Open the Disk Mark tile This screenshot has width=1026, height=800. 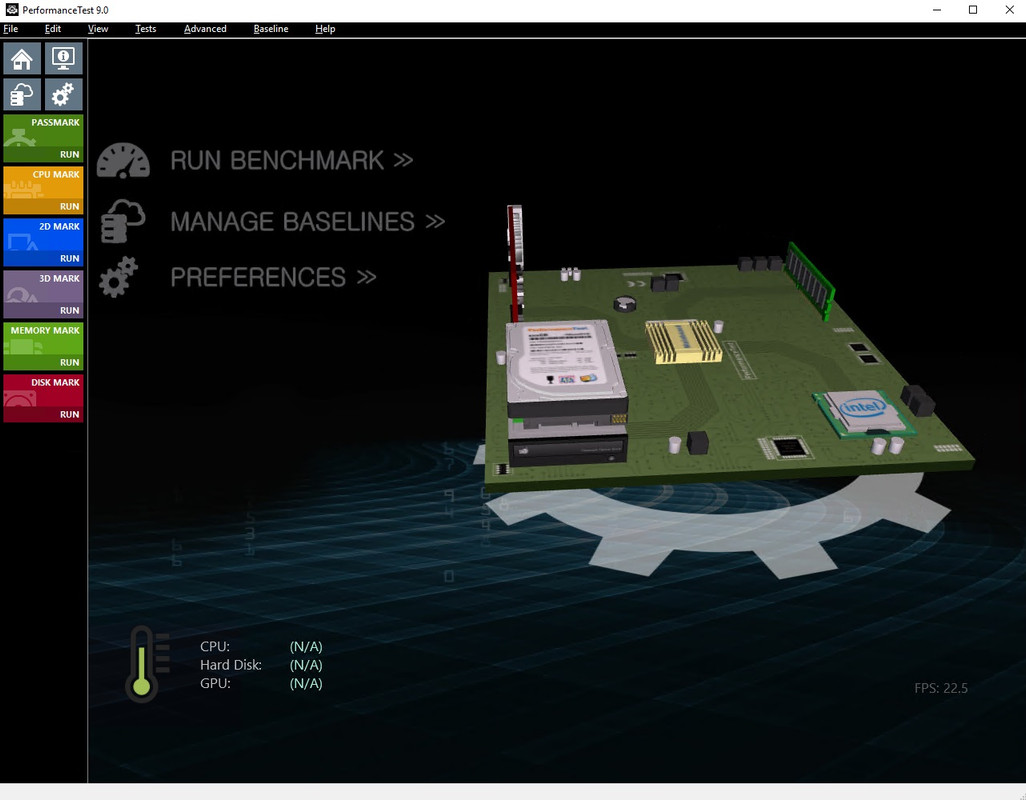[43, 392]
